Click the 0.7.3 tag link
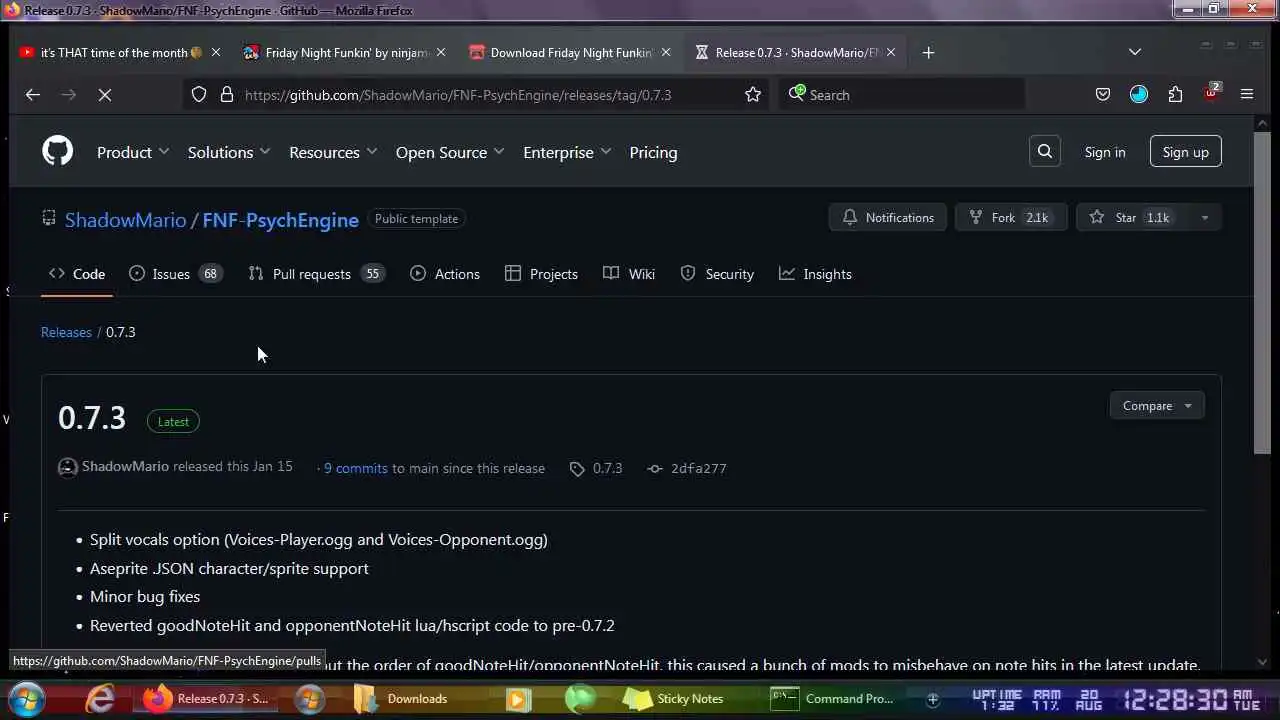 tap(607, 468)
